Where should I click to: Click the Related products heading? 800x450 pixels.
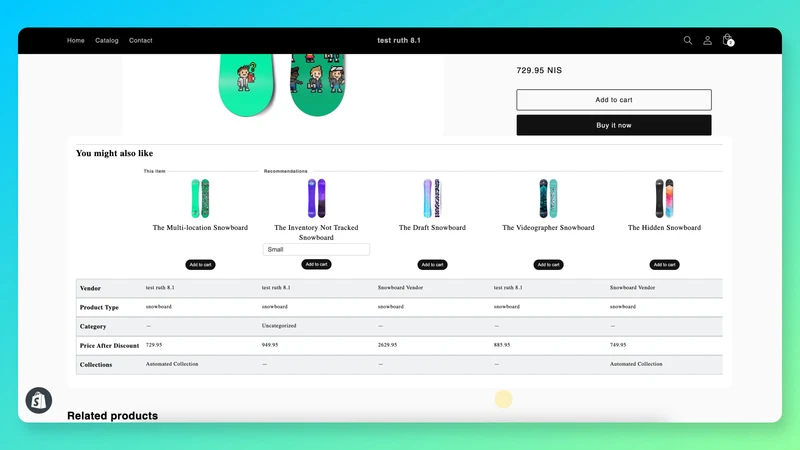(112, 416)
